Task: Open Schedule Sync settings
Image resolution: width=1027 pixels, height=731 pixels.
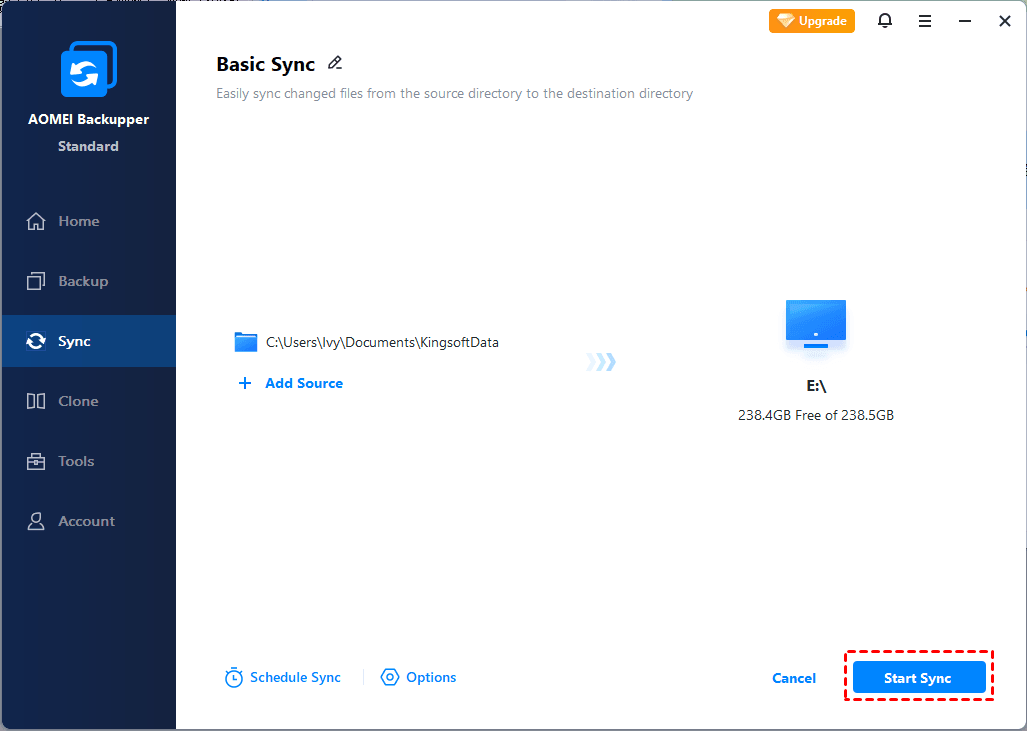Action: [x=282, y=677]
